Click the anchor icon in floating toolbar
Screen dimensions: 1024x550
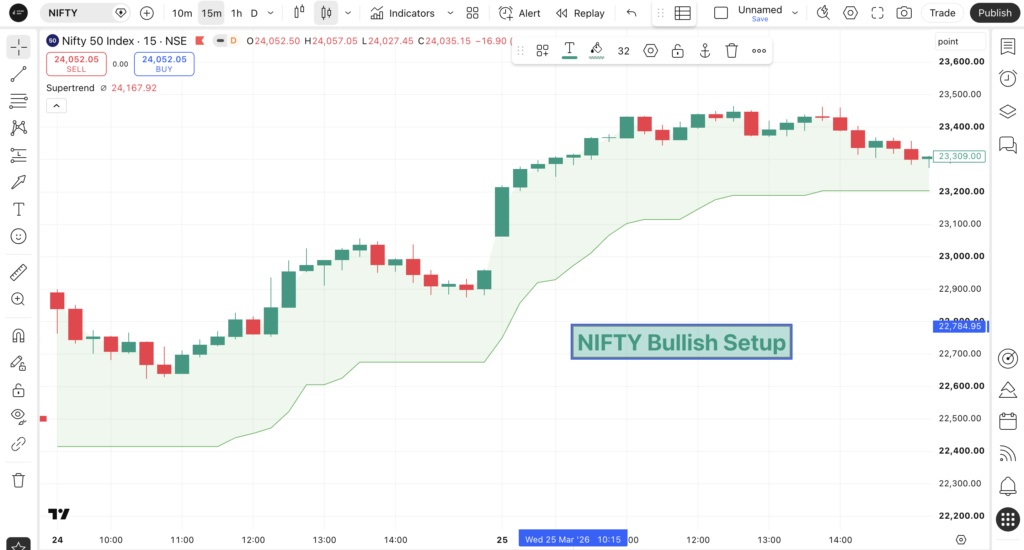tap(705, 51)
